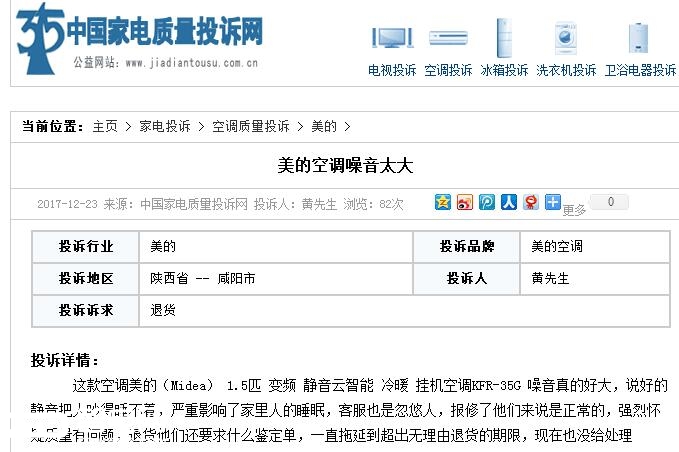
Task: Click the 美的空调 brand cell
Action: pyautogui.click(x=595, y=246)
